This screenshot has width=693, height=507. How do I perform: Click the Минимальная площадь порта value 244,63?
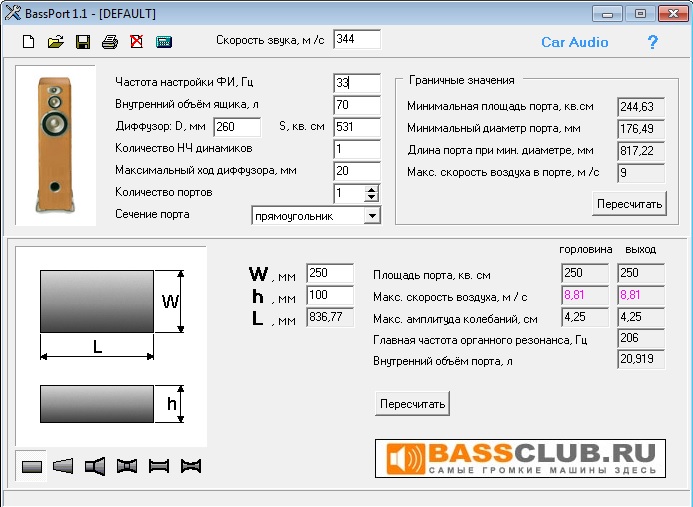(x=641, y=107)
